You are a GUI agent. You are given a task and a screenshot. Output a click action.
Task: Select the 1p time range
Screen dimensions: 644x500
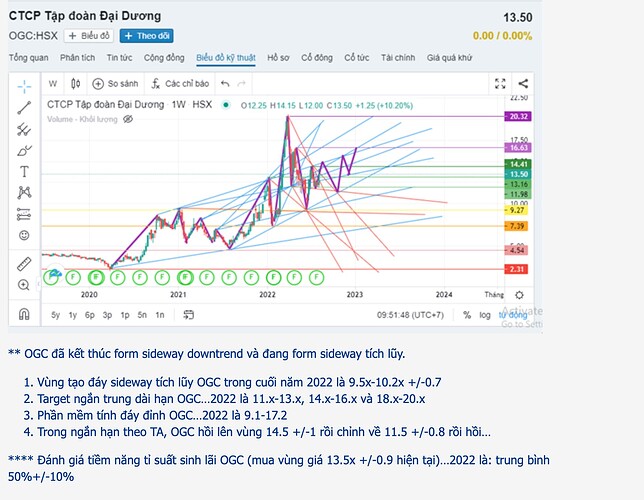125,315
